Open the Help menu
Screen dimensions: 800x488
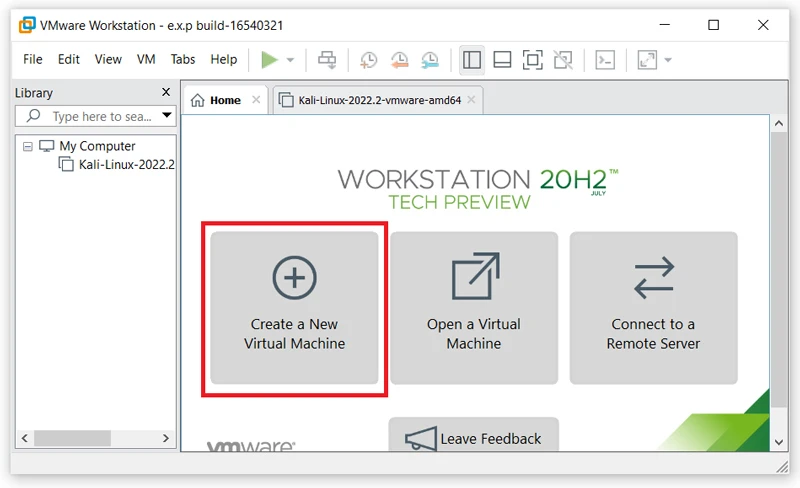(223, 59)
